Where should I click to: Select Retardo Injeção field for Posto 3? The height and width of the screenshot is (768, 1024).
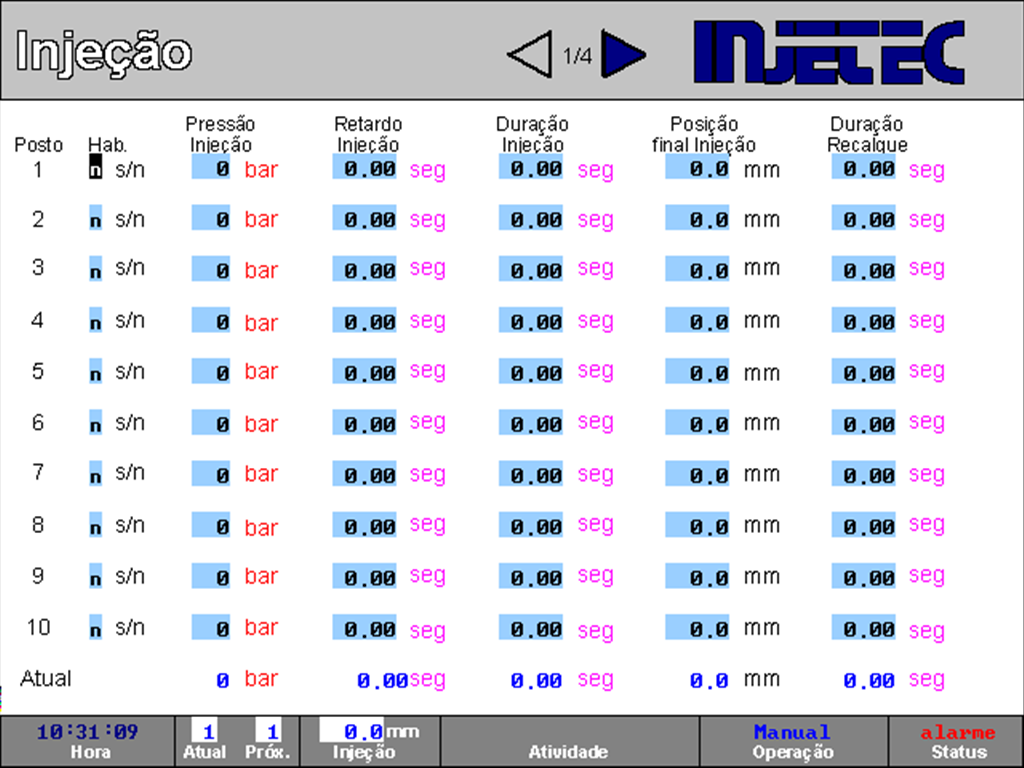(x=364, y=271)
